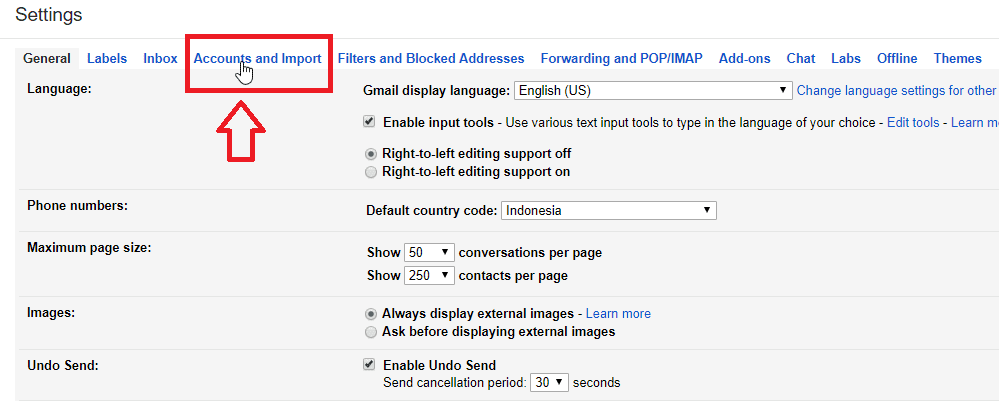
Task: Toggle Enable input tools checkbox
Action: (x=369, y=122)
